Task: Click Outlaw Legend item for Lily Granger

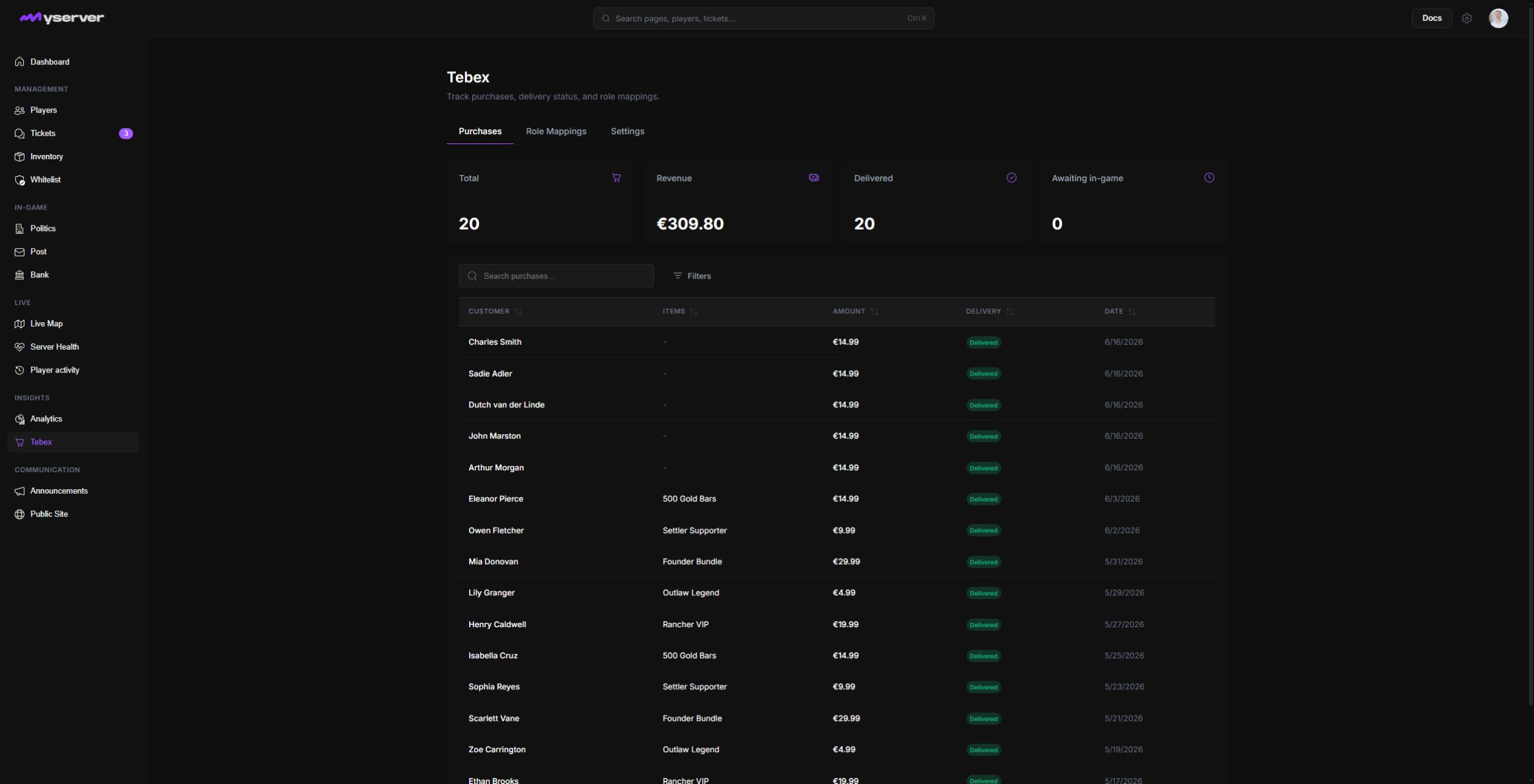Action: [690, 593]
